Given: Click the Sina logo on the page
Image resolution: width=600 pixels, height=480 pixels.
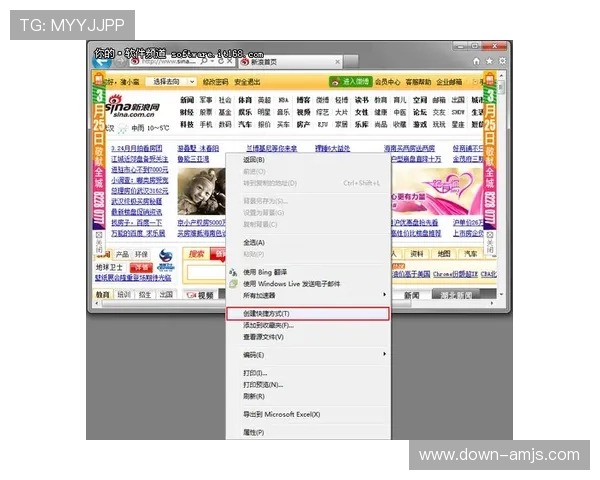Looking at the screenshot, I should tap(132, 107).
